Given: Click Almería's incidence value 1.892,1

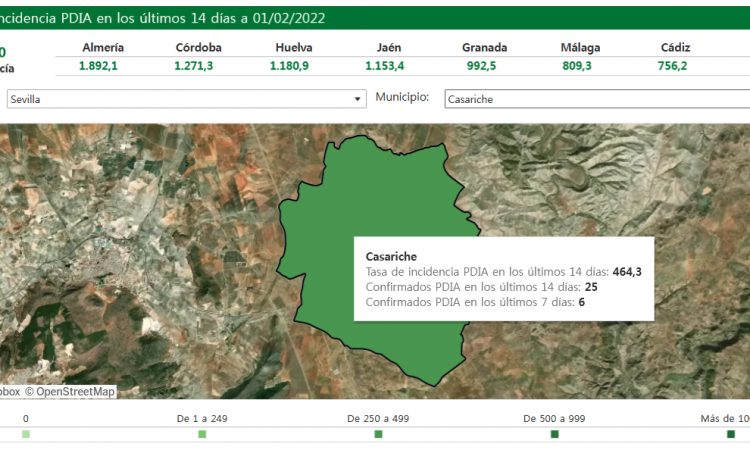Looking at the screenshot, I should tap(103, 66).
